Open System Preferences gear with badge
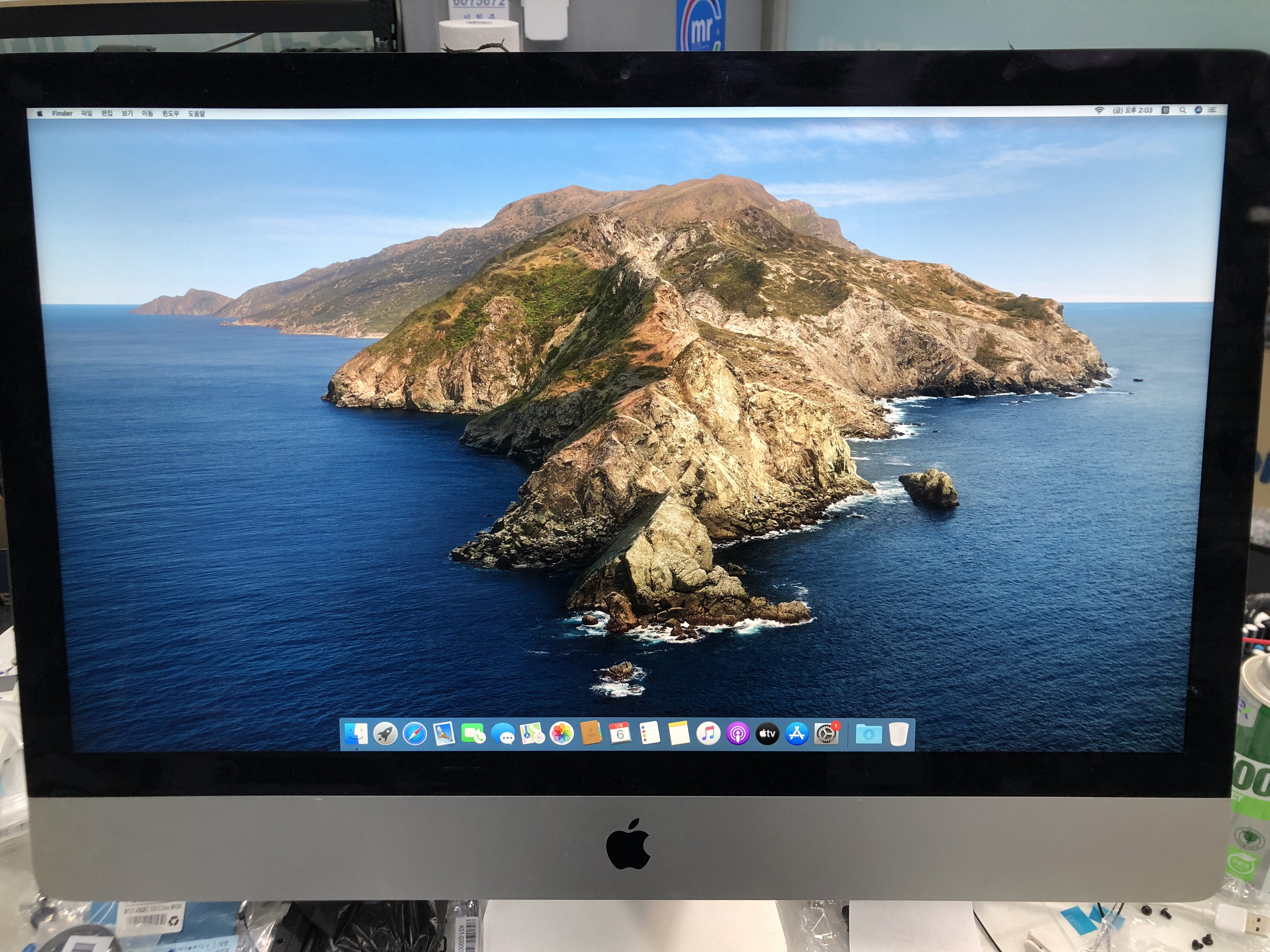This screenshot has width=1270, height=952. pyautogui.click(x=826, y=734)
